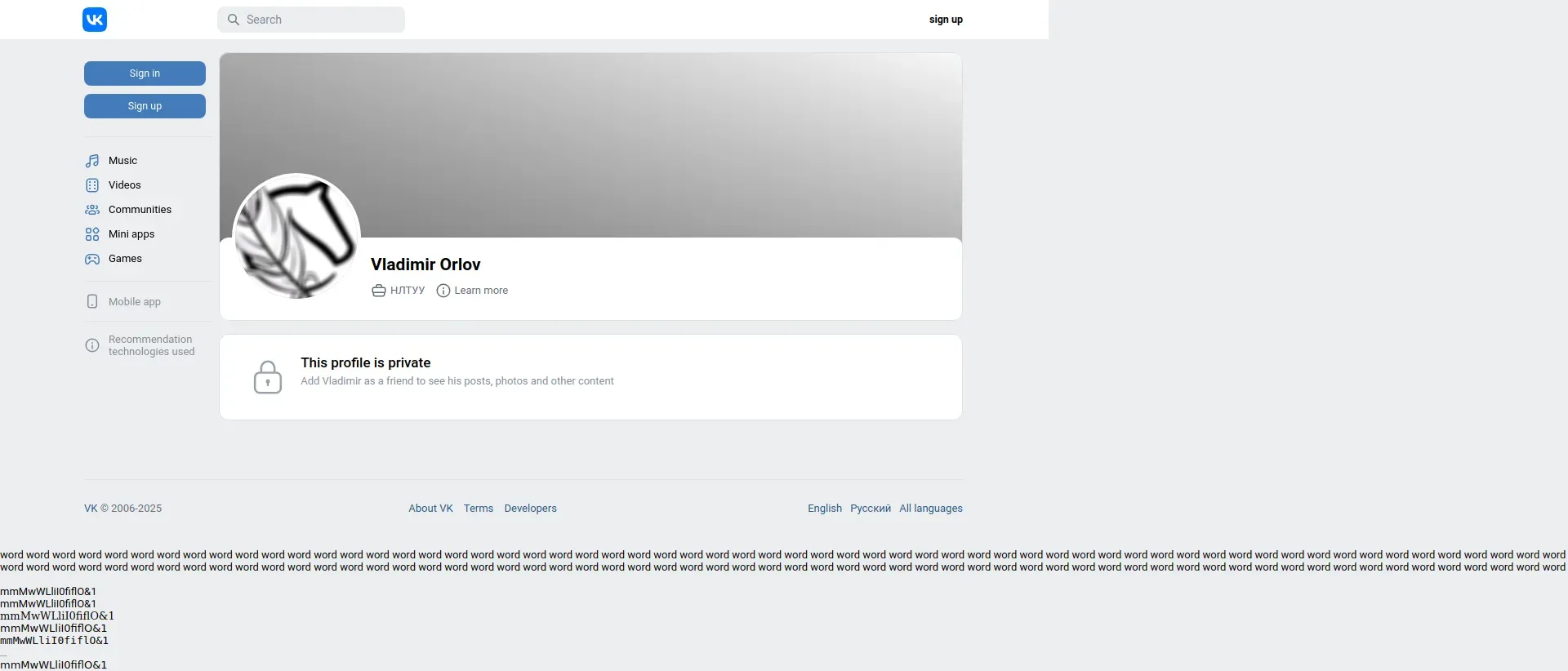
Task: Open the About VK footer link
Action: coord(430,509)
